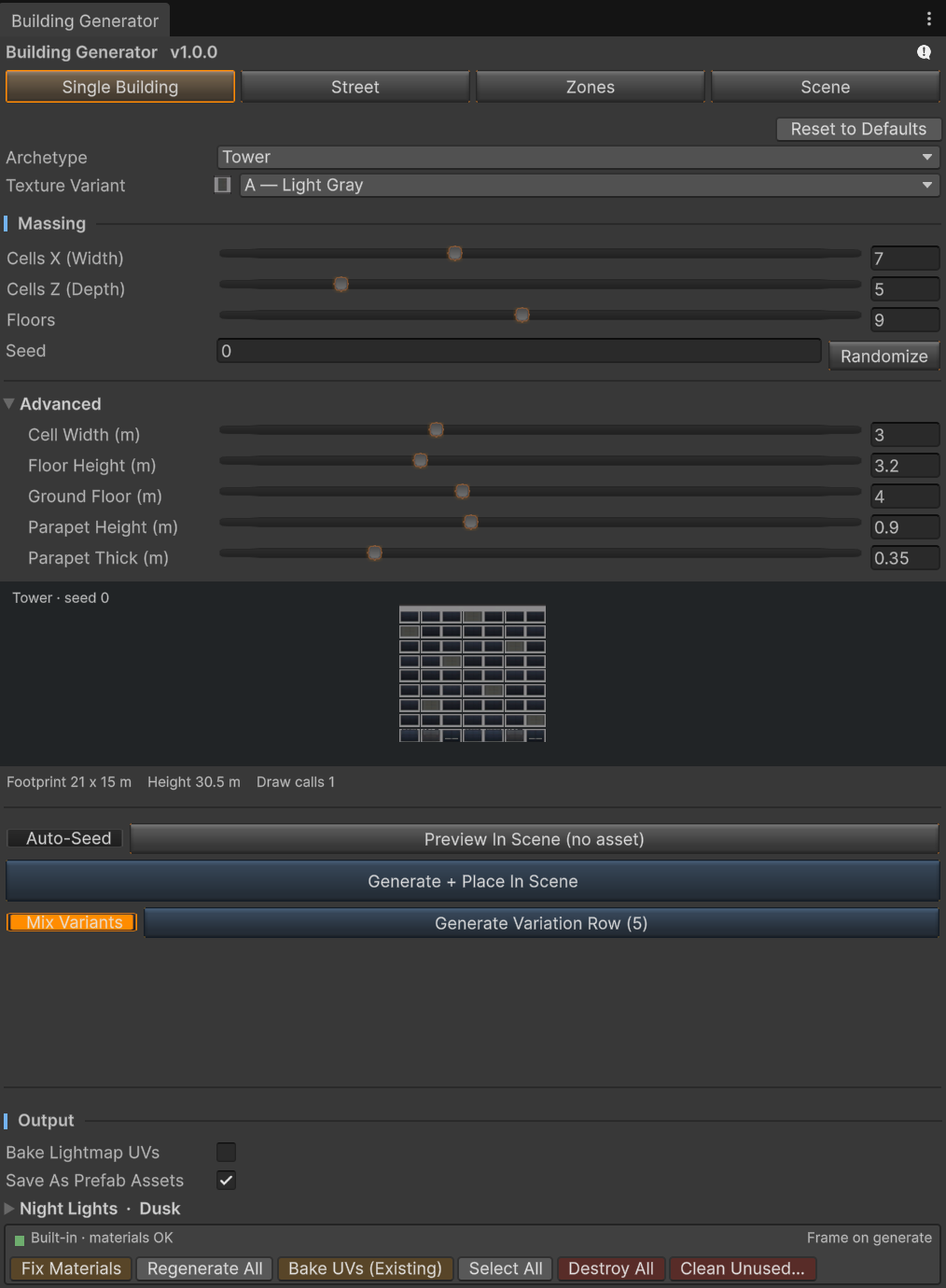Switch to the Street tab
This screenshot has height=1288, width=946.
355,87
